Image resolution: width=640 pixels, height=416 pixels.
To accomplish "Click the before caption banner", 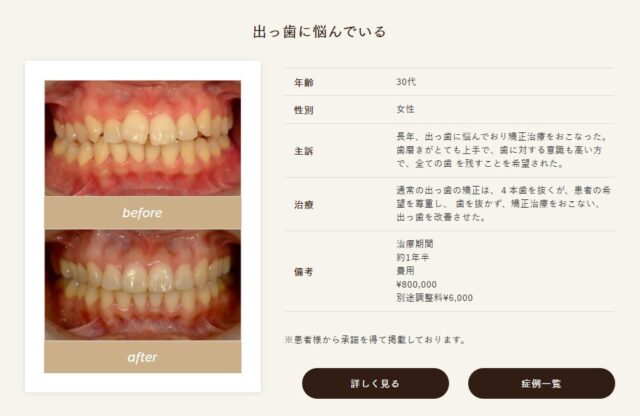I will [142, 213].
